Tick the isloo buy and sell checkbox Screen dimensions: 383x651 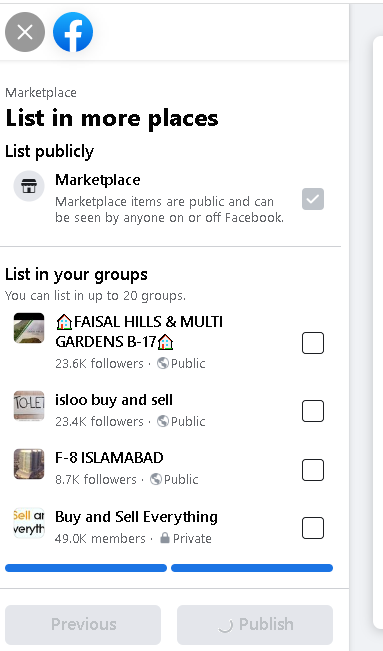point(313,411)
